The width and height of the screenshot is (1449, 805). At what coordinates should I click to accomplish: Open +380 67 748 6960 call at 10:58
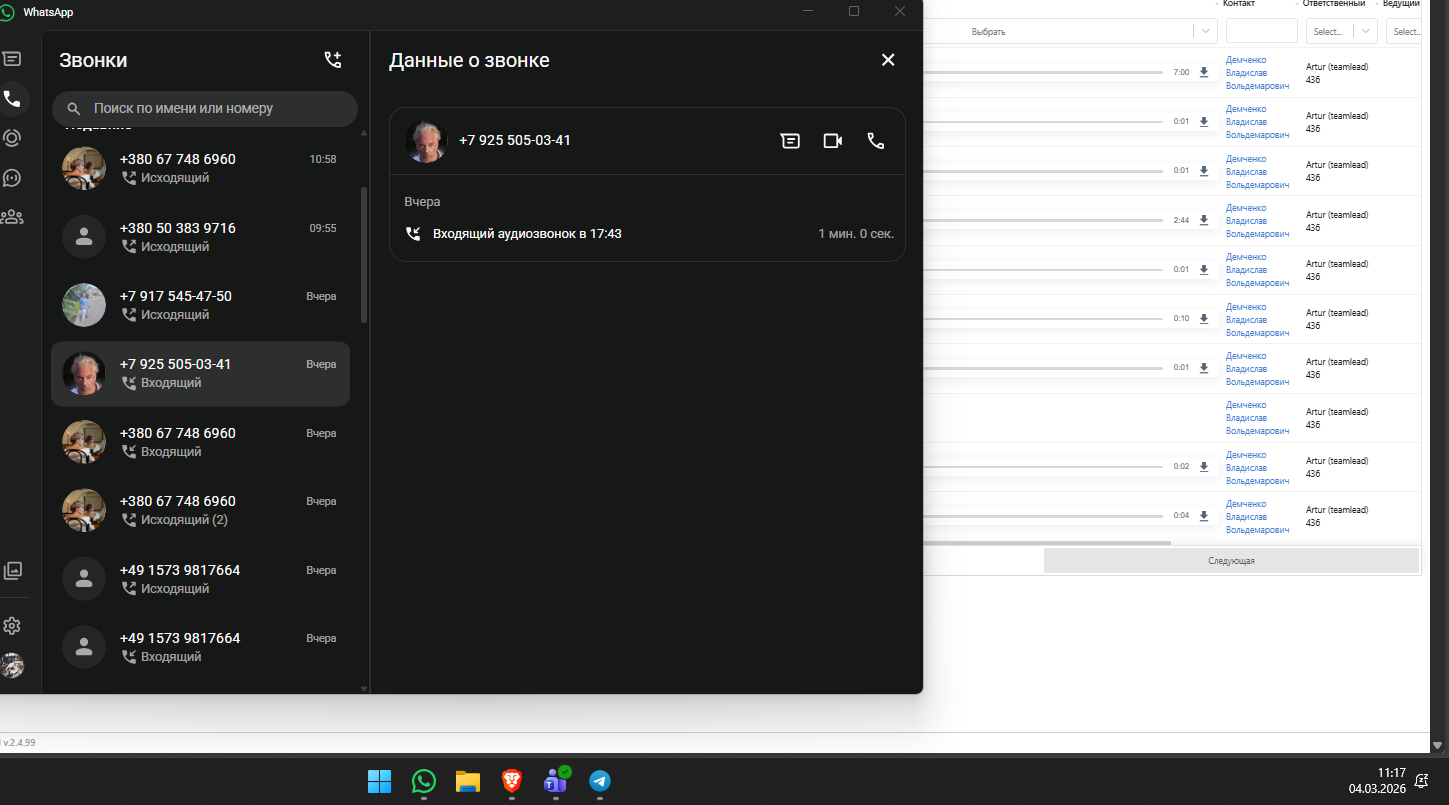200,168
